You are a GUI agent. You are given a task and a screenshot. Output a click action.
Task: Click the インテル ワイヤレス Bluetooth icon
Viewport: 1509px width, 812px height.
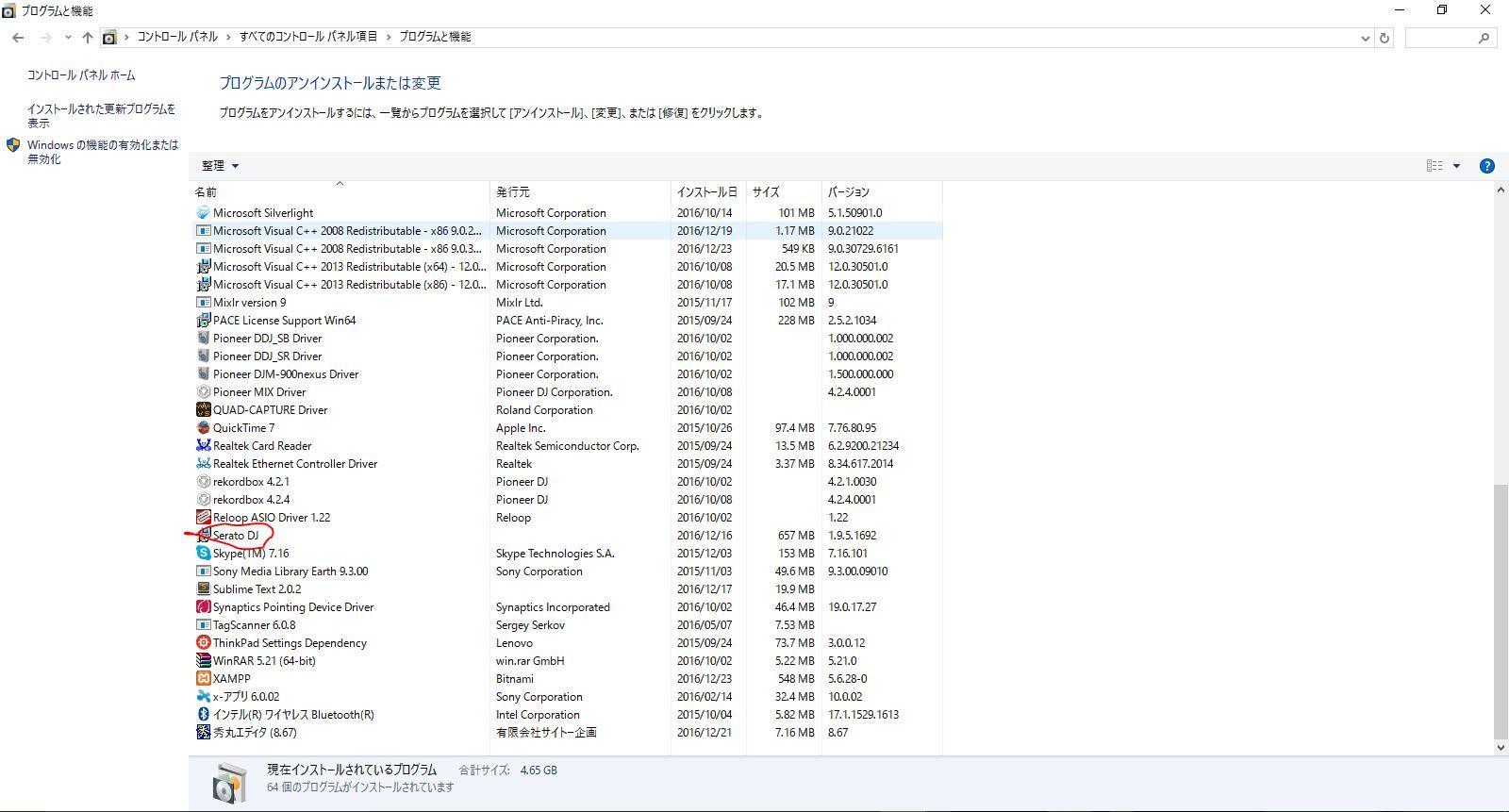click(x=203, y=715)
